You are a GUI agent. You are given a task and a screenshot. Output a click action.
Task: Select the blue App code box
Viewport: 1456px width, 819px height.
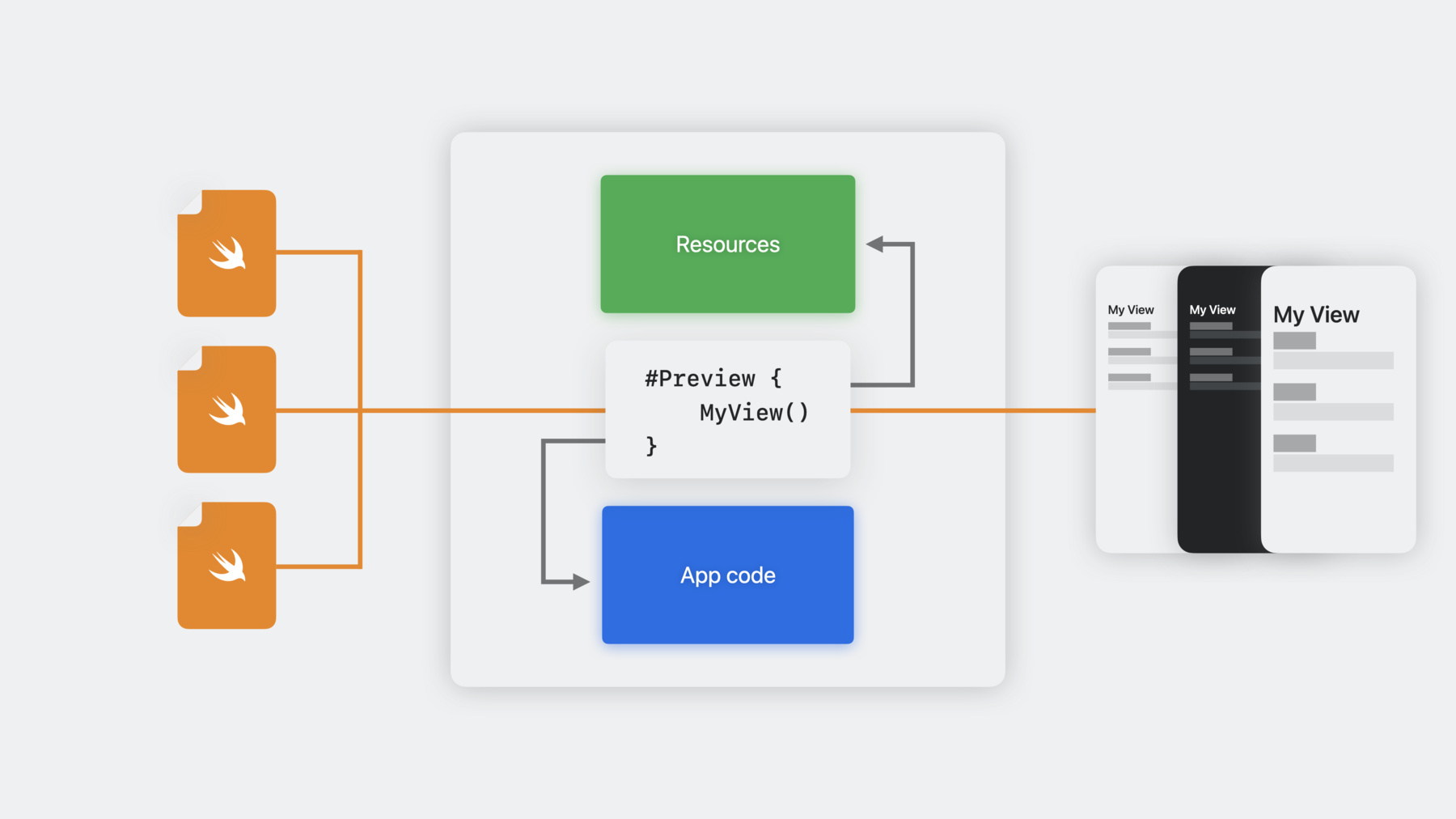(x=728, y=575)
